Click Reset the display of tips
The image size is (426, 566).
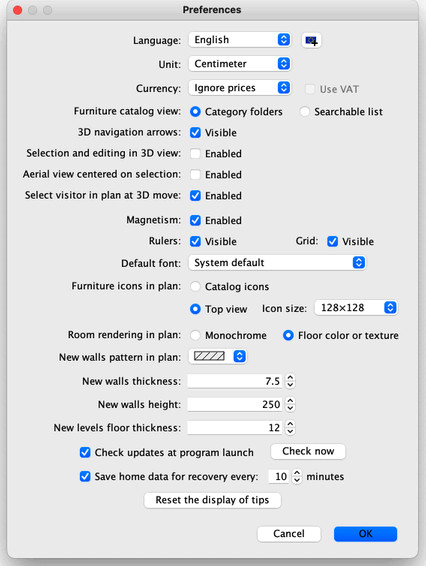(212, 500)
